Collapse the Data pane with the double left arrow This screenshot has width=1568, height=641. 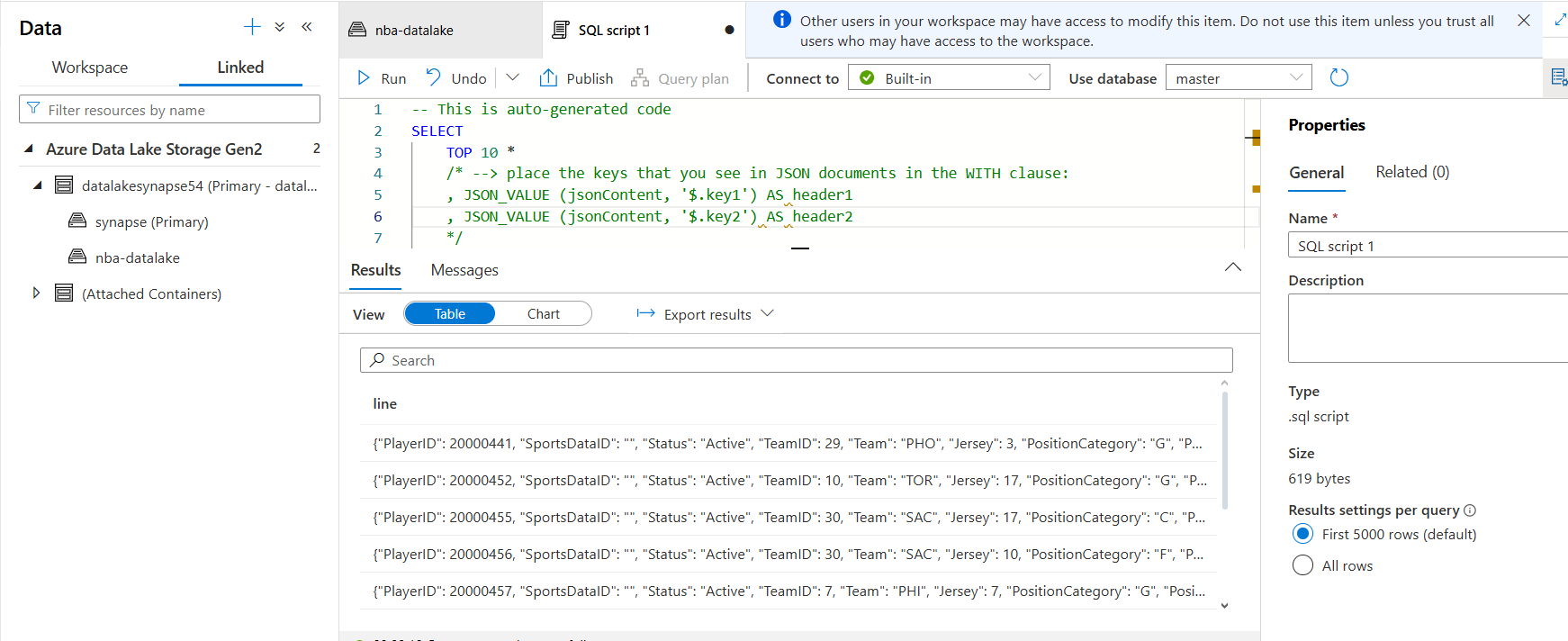pyautogui.click(x=307, y=27)
